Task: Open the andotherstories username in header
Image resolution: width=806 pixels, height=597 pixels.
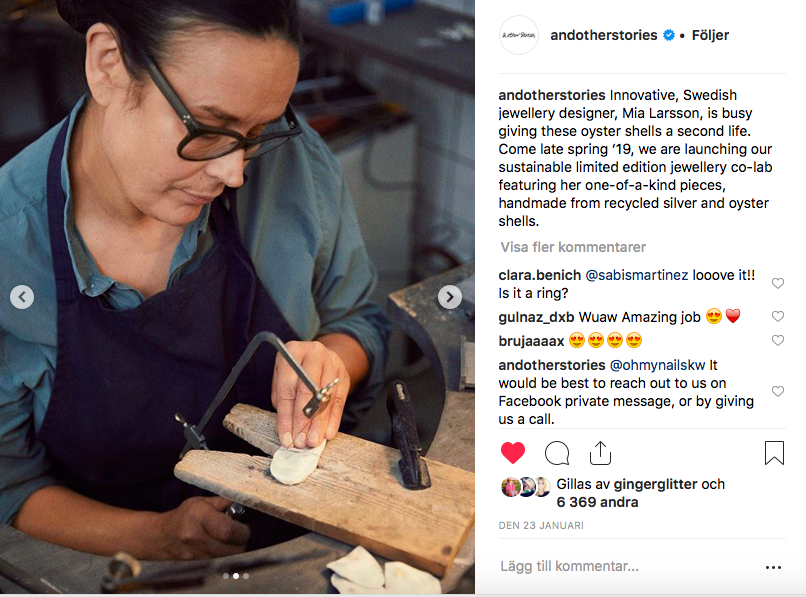Action: point(603,35)
